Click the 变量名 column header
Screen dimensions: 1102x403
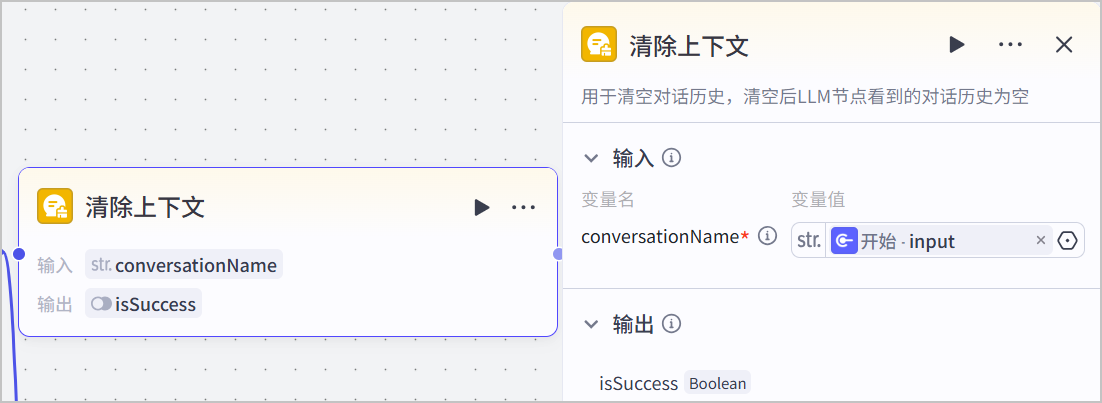tap(608, 200)
